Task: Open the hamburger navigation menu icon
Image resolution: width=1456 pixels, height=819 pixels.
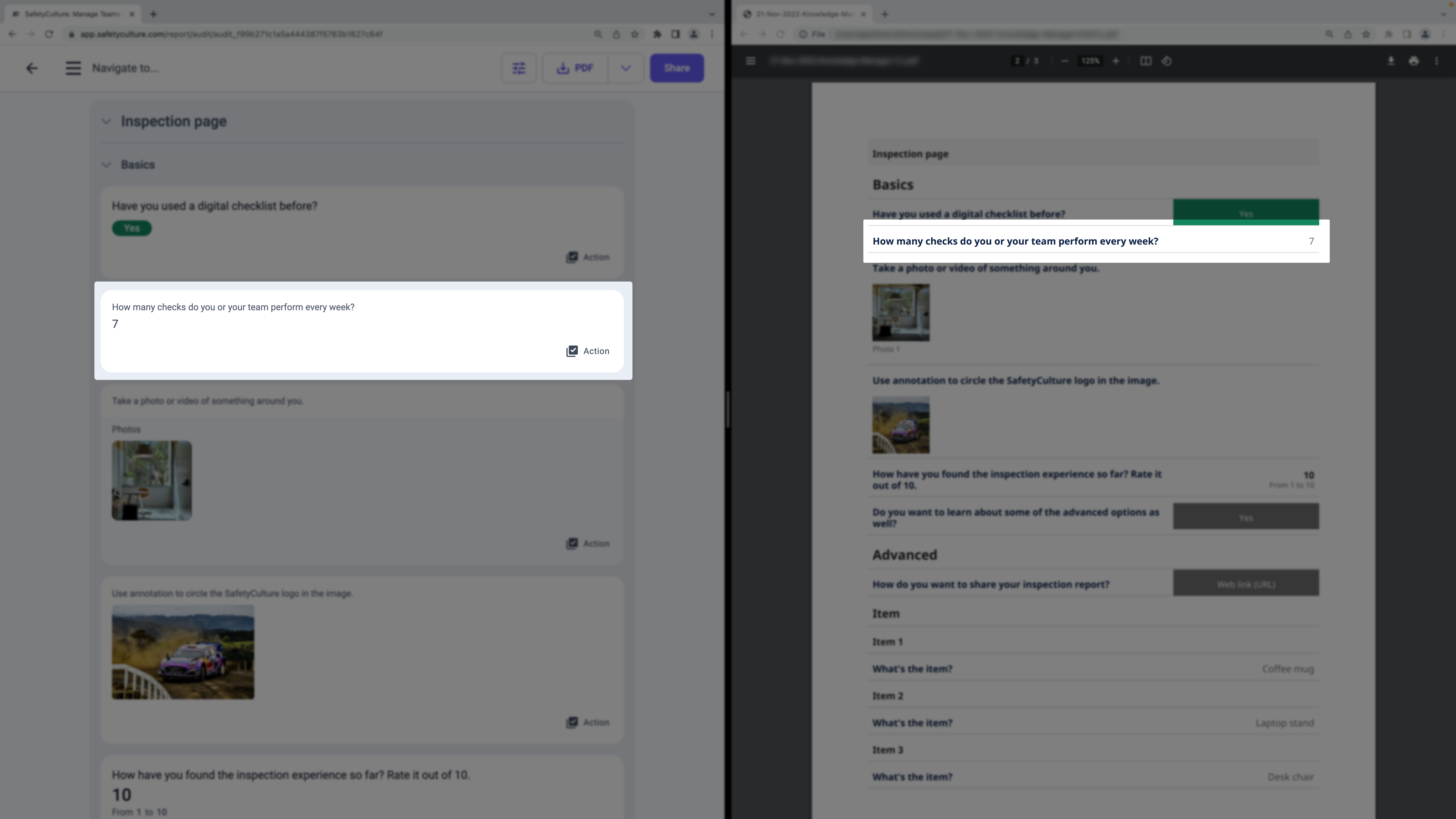Action: [73, 68]
